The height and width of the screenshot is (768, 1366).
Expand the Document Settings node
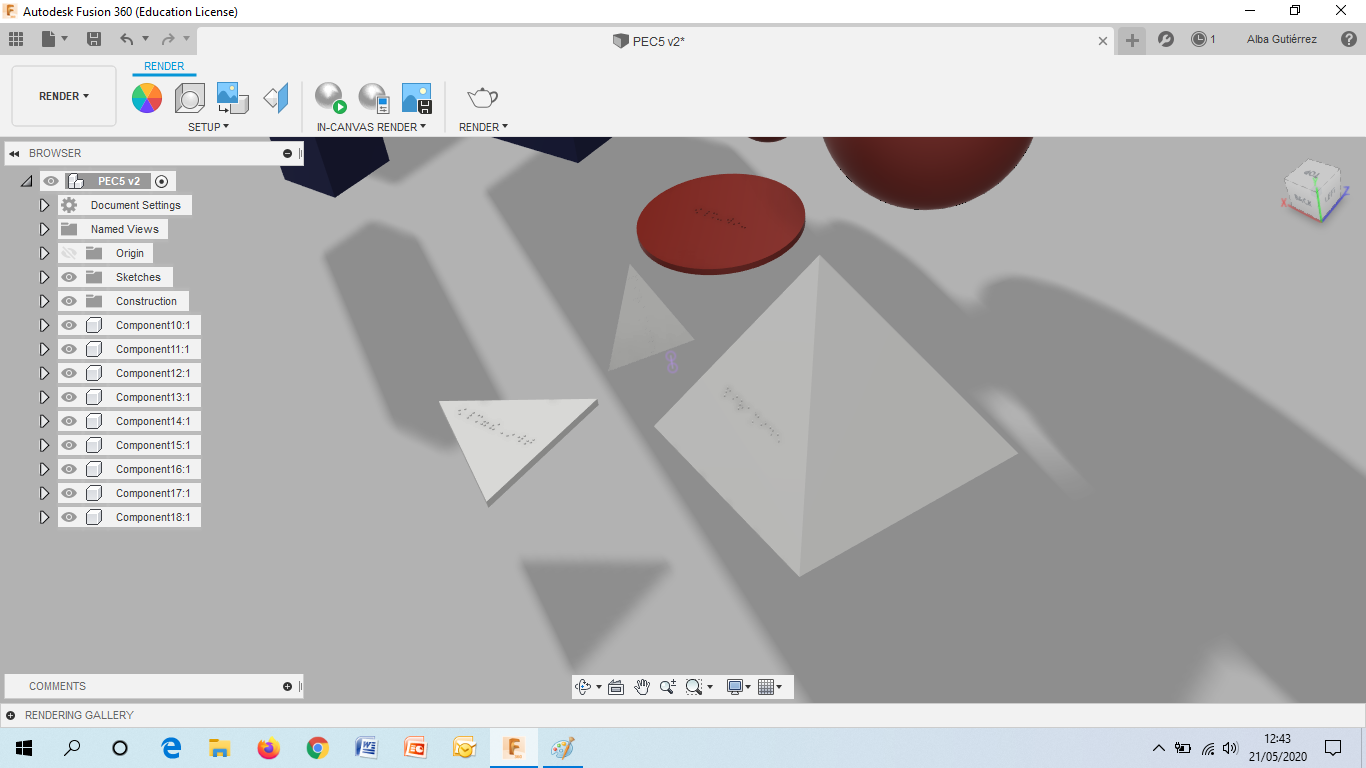44,205
